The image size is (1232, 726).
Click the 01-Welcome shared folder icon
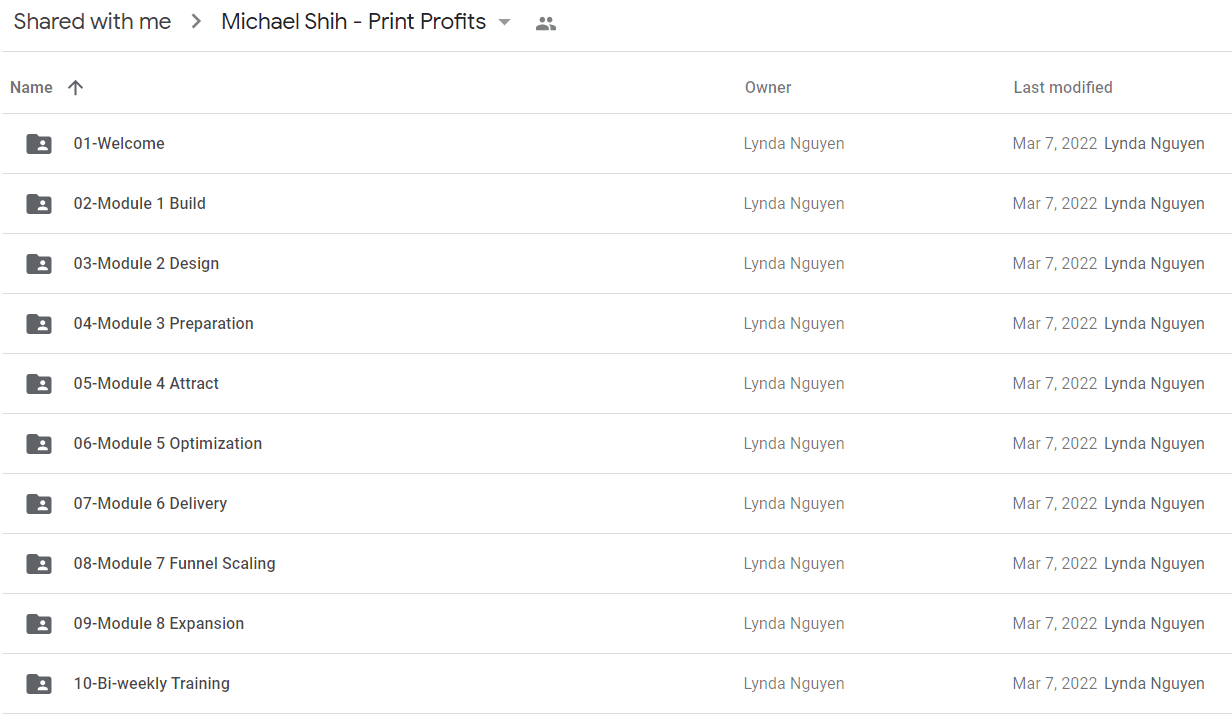pos(39,144)
